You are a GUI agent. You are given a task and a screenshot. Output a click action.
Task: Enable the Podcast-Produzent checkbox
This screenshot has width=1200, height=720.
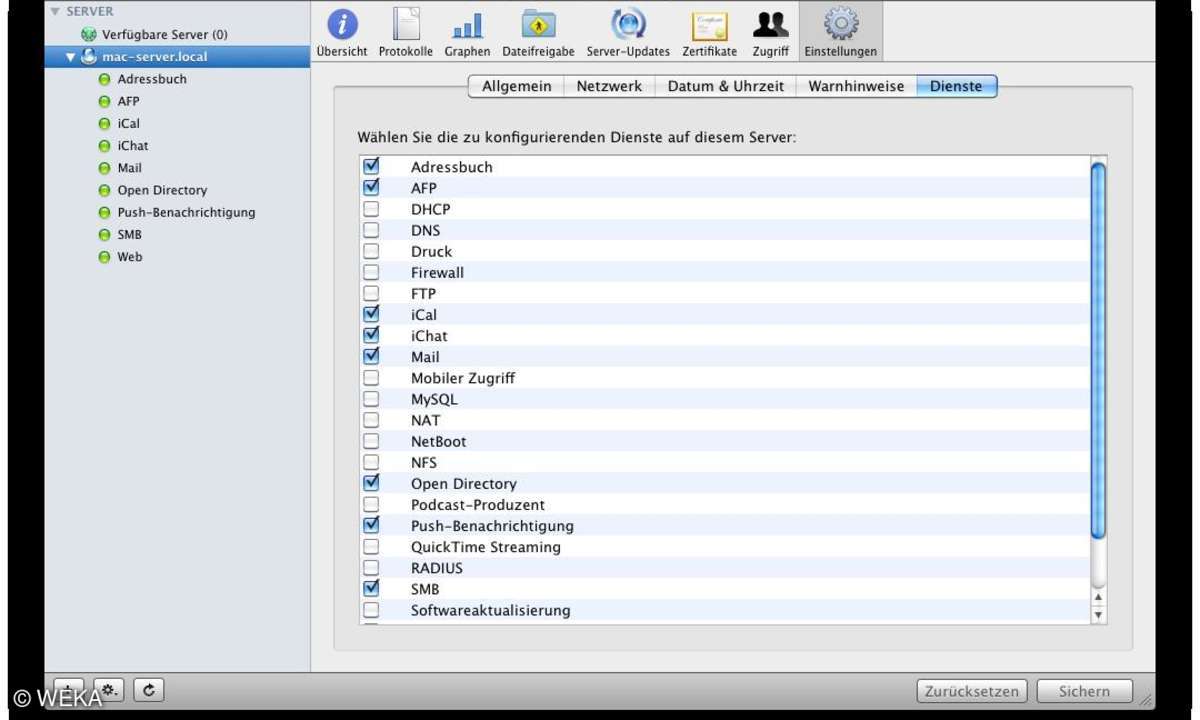[371, 505]
